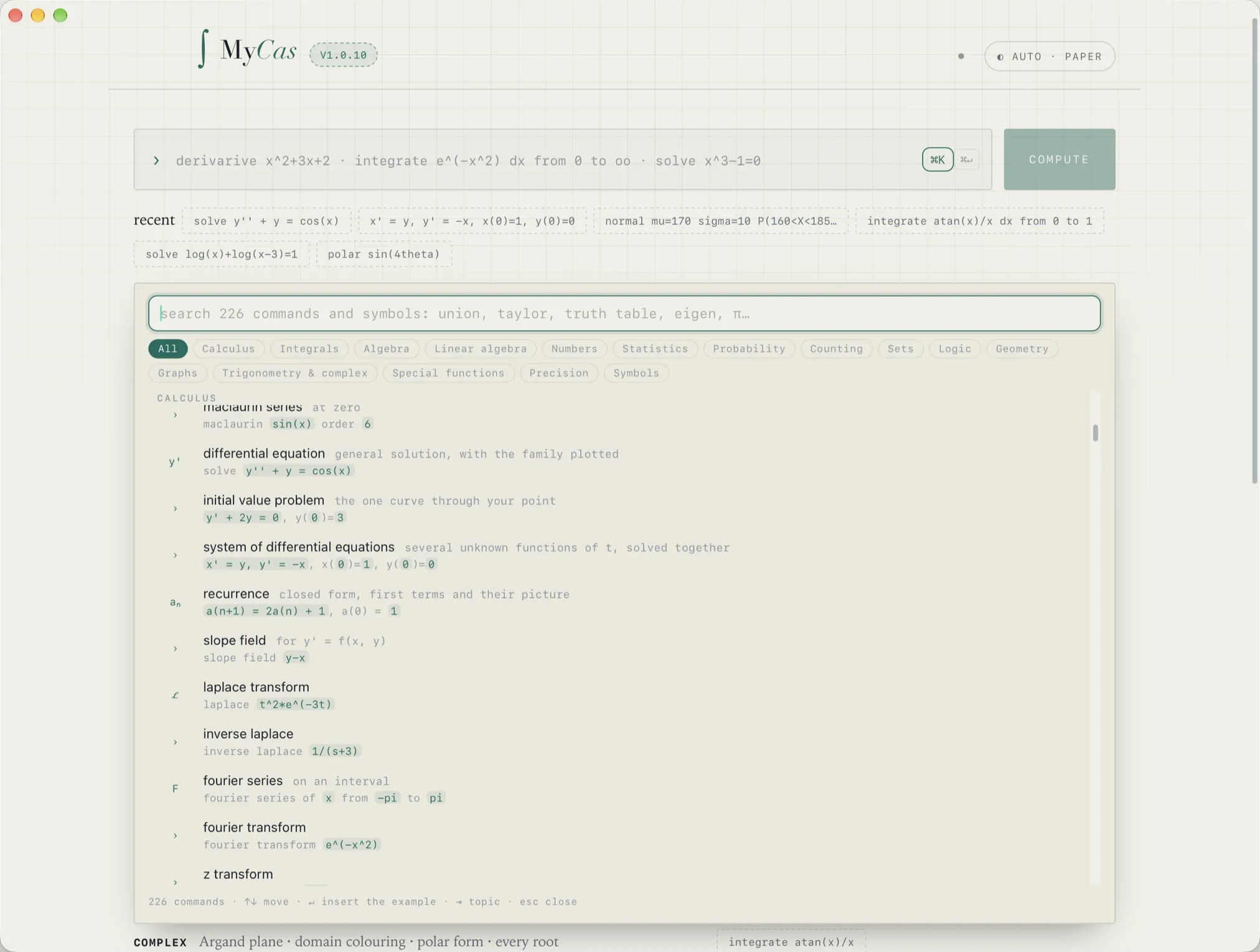
Task: Click the MyCas integral logo icon
Action: click(x=202, y=49)
